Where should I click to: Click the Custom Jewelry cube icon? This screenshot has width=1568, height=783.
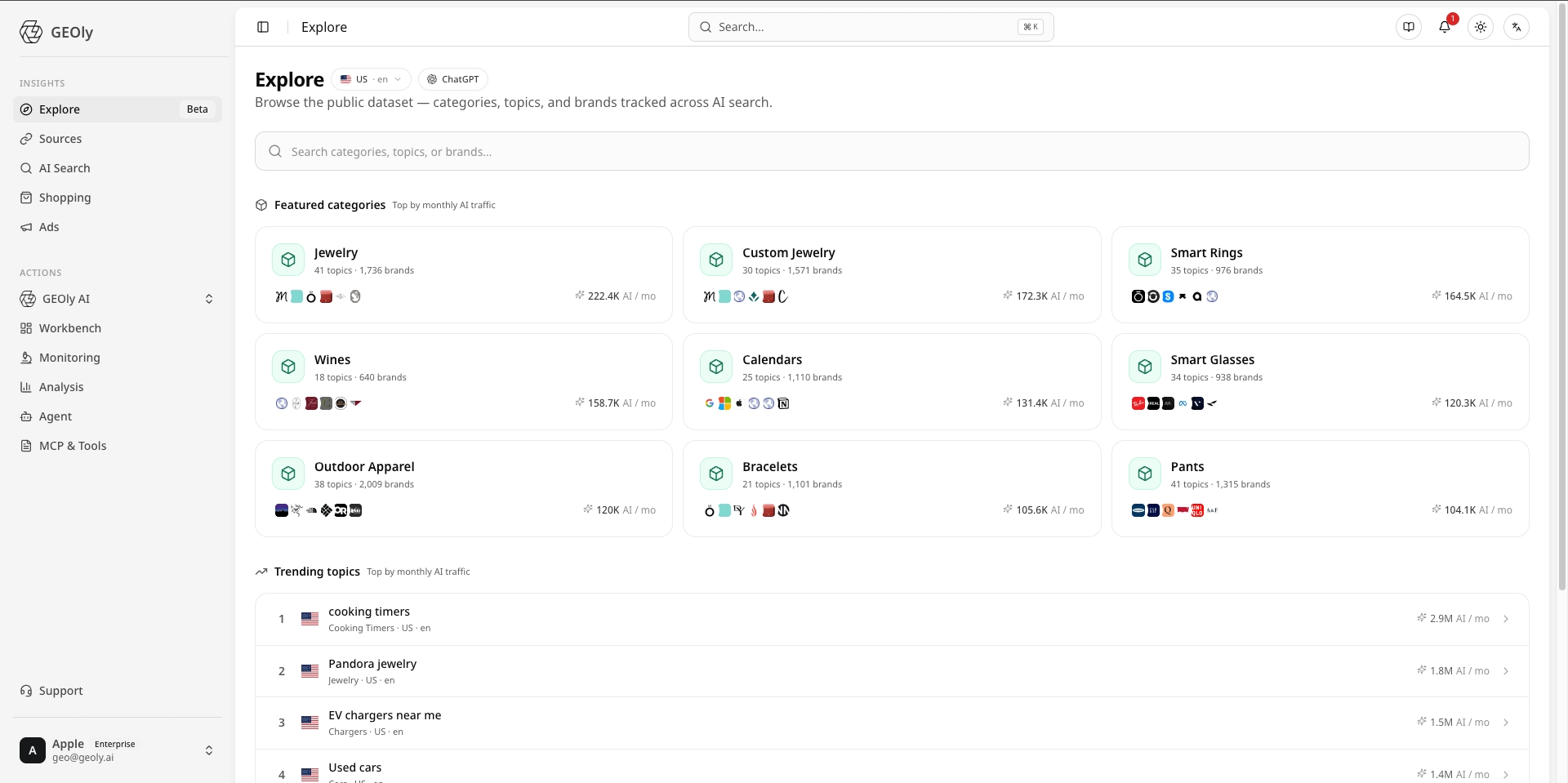716,260
